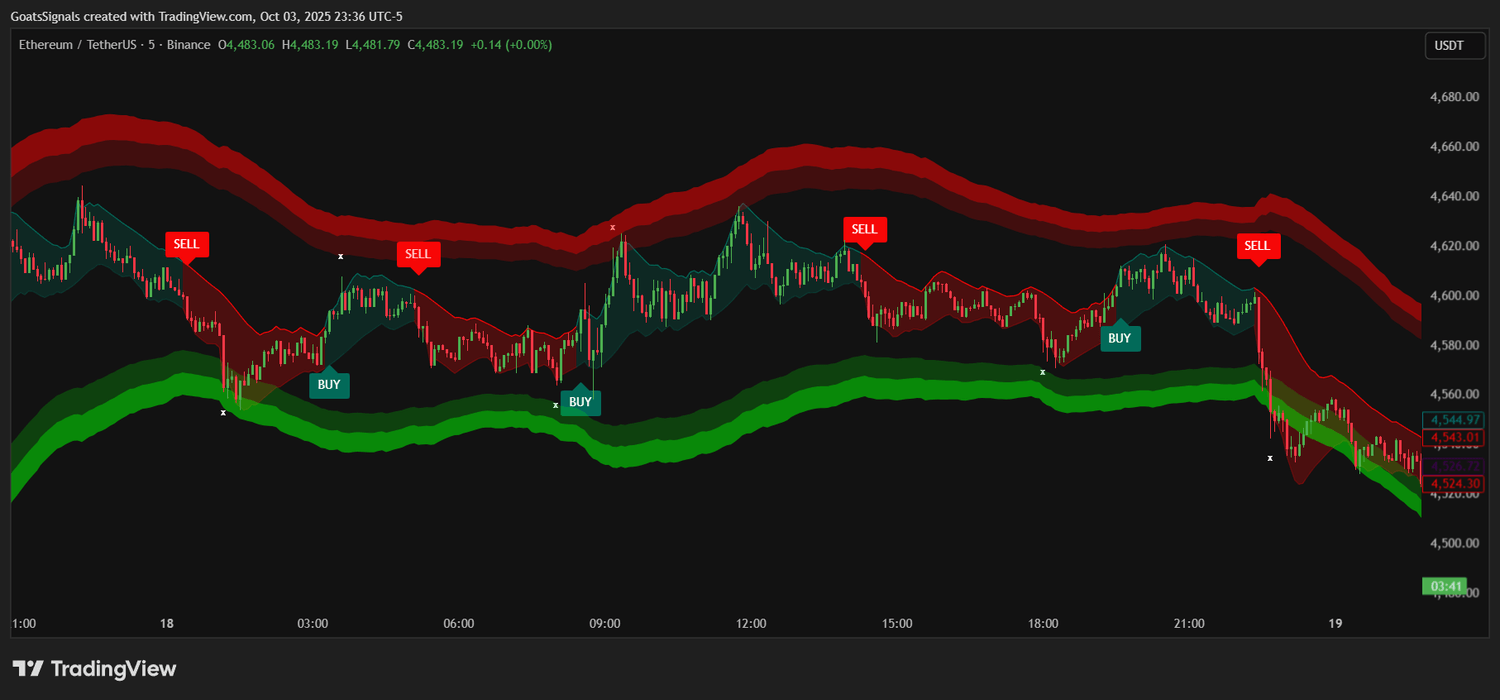Click the high value H4,483.19
1500x700 pixels.
point(310,45)
